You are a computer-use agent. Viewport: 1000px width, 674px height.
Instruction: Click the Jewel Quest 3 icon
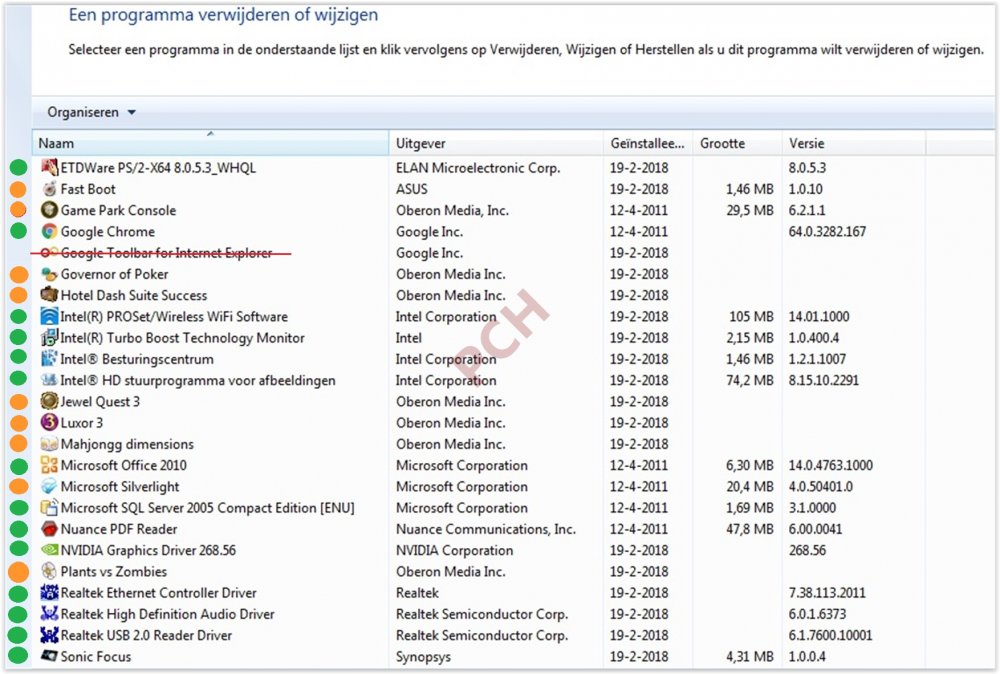[49, 401]
